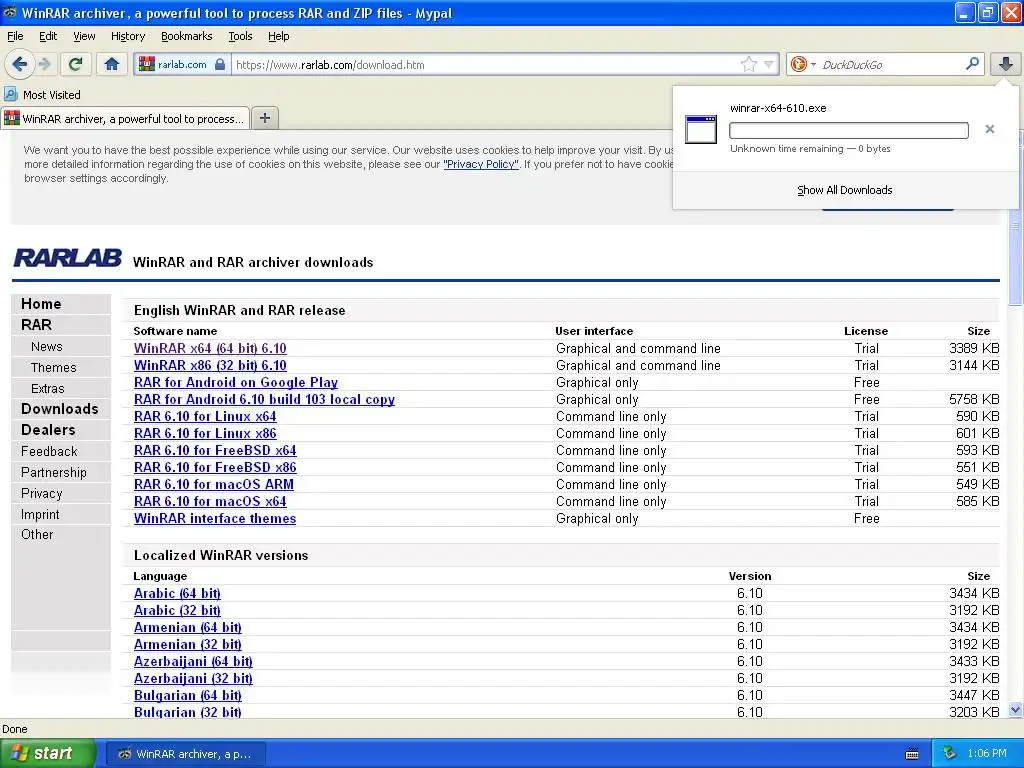The width and height of the screenshot is (1024, 768).
Task: Download RAR 6.10 for FreeBSD x64
Action: pyautogui.click(x=215, y=450)
